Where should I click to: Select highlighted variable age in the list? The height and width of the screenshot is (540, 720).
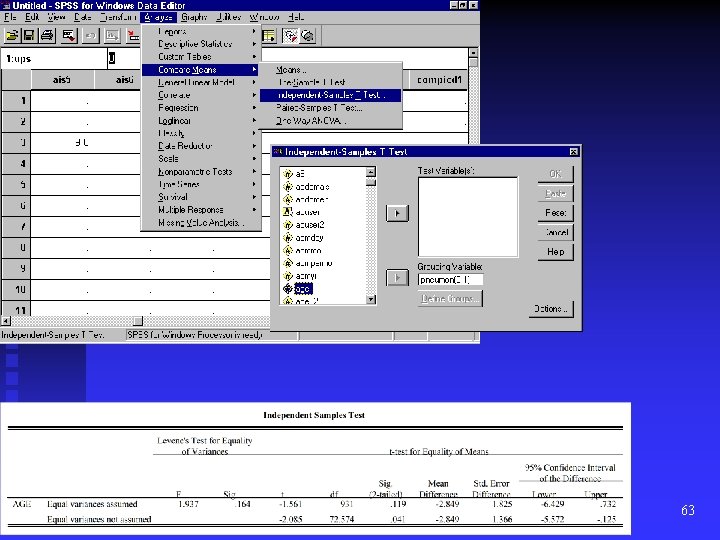[x=298, y=288]
